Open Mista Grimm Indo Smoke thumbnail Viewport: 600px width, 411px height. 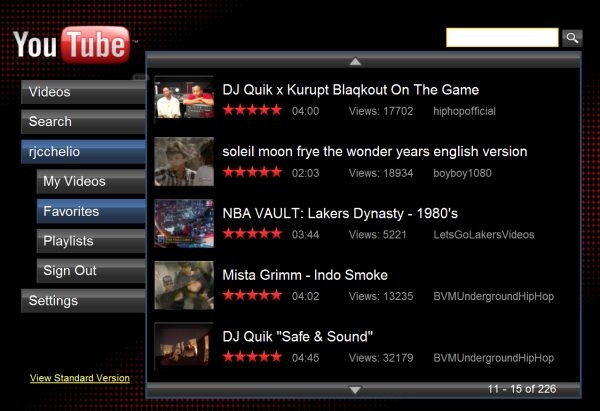[184, 285]
